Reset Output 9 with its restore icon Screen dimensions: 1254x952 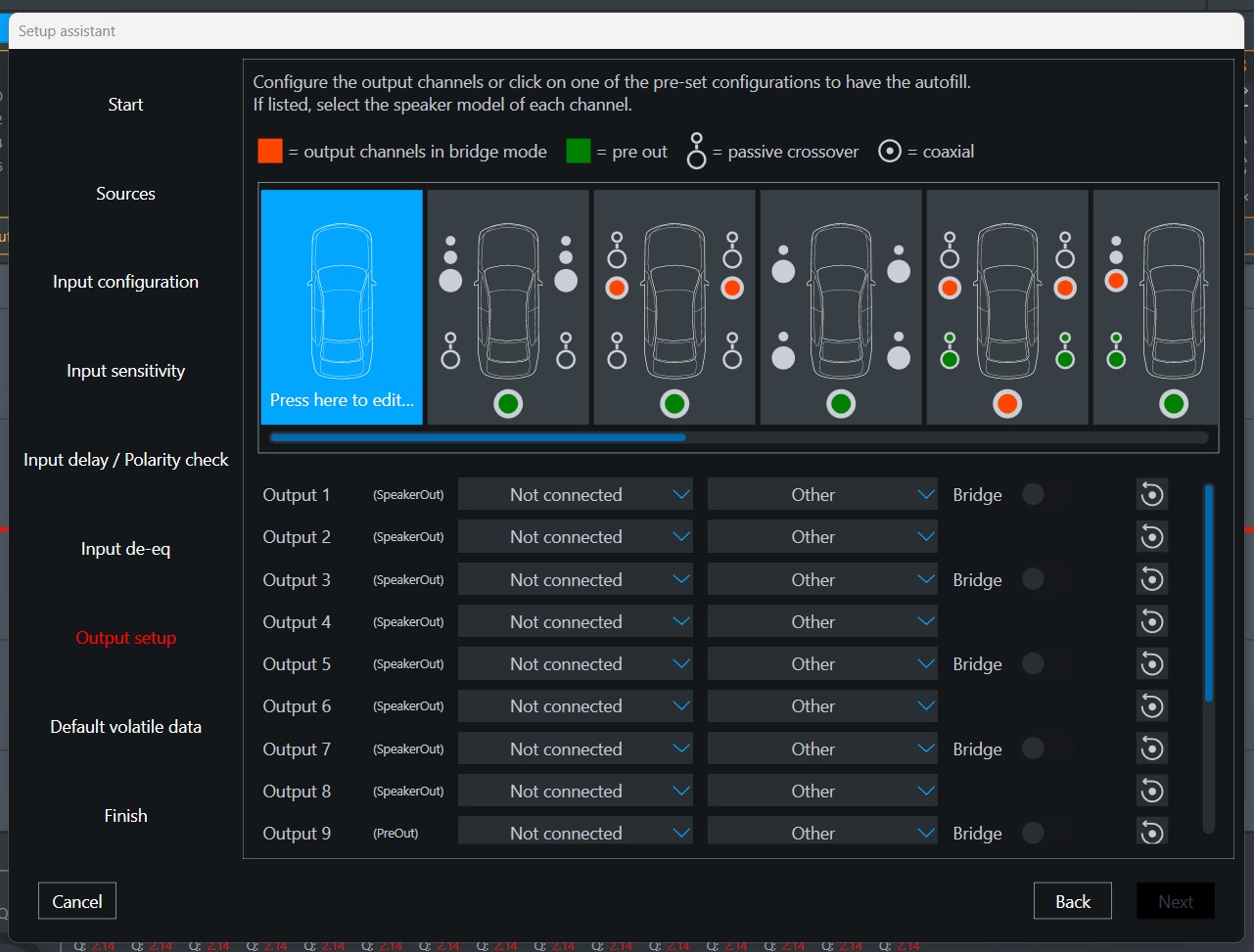(x=1152, y=833)
